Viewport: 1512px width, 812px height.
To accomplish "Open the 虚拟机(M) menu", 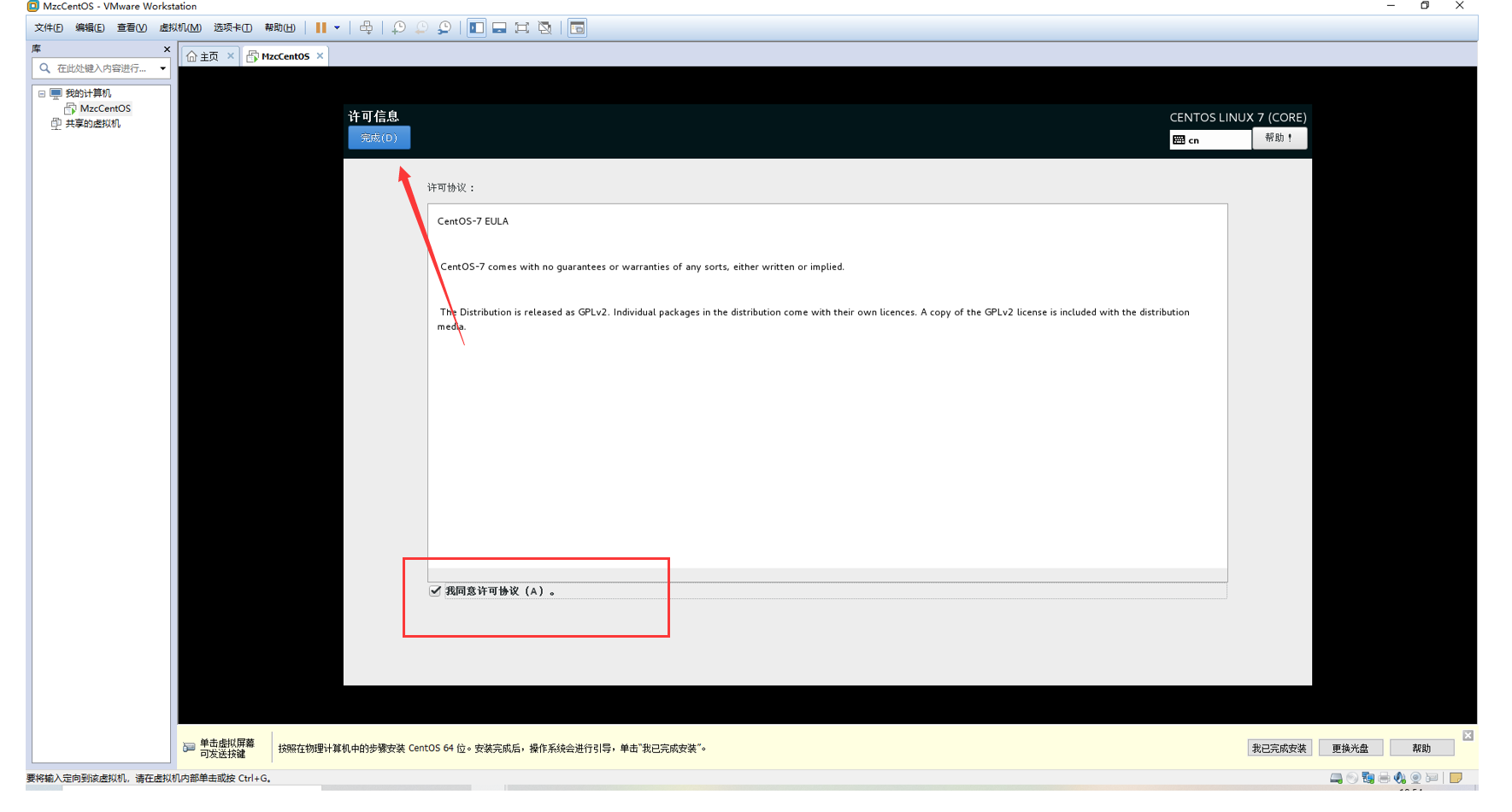I will coord(180,27).
